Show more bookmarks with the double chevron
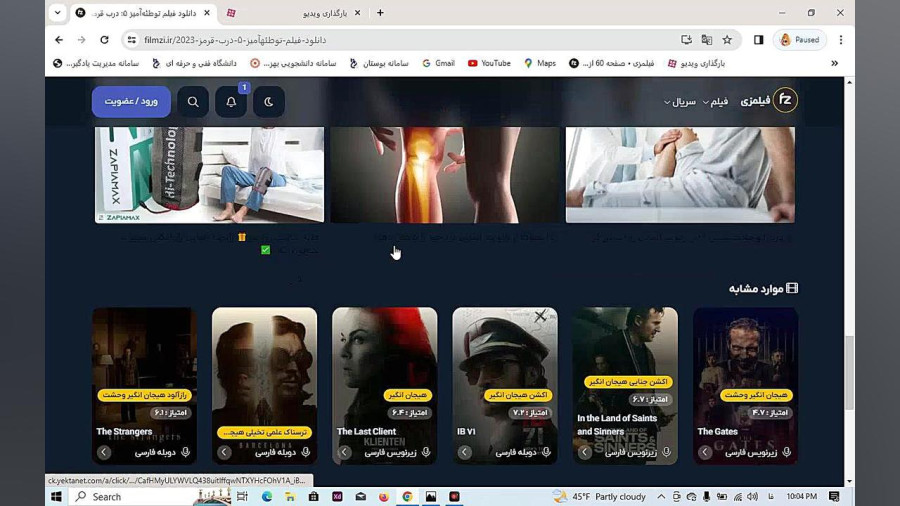900x506 pixels. (x=835, y=63)
